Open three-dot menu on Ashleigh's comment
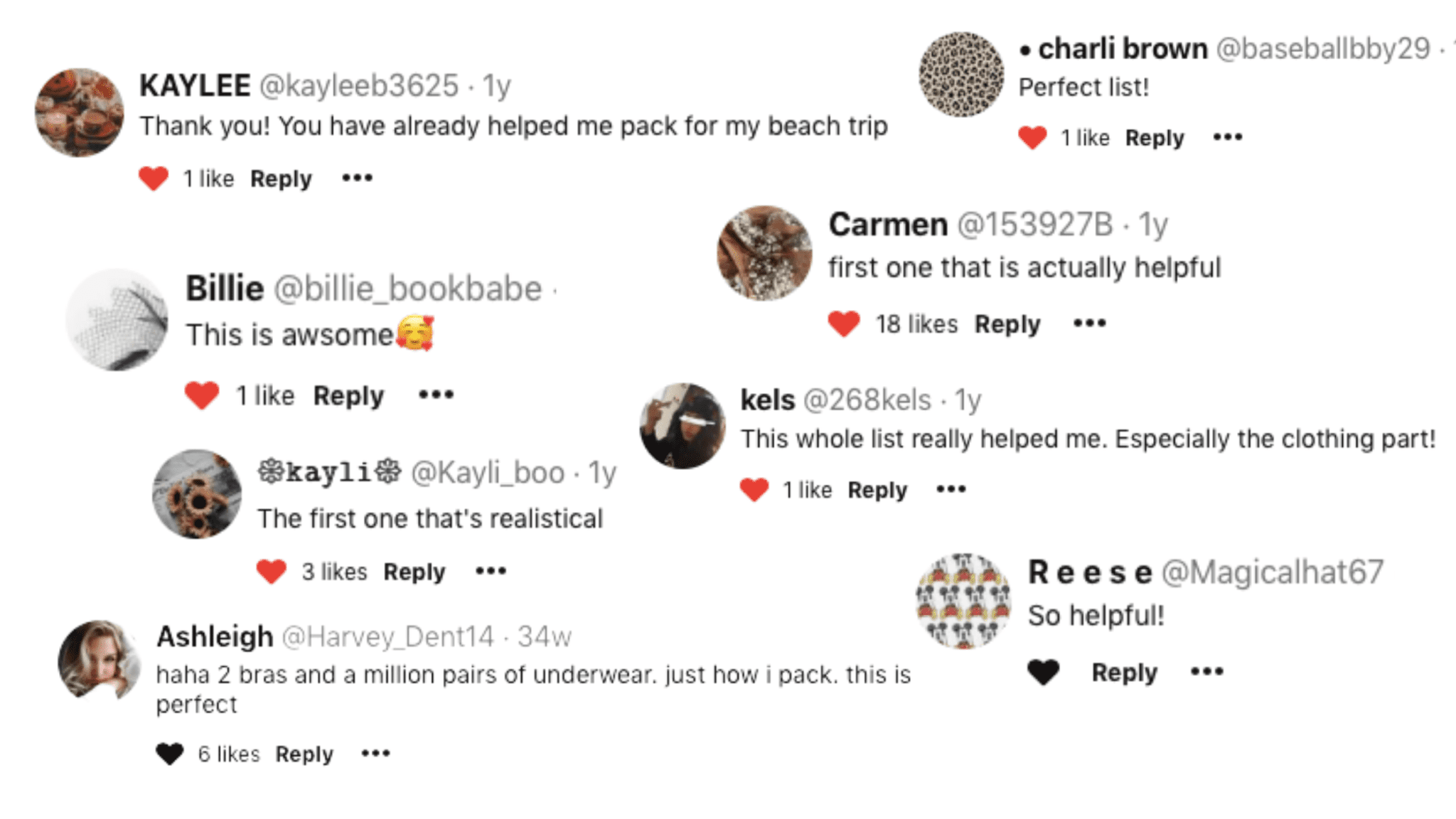1456x819 pixels. tap(375, 754)
